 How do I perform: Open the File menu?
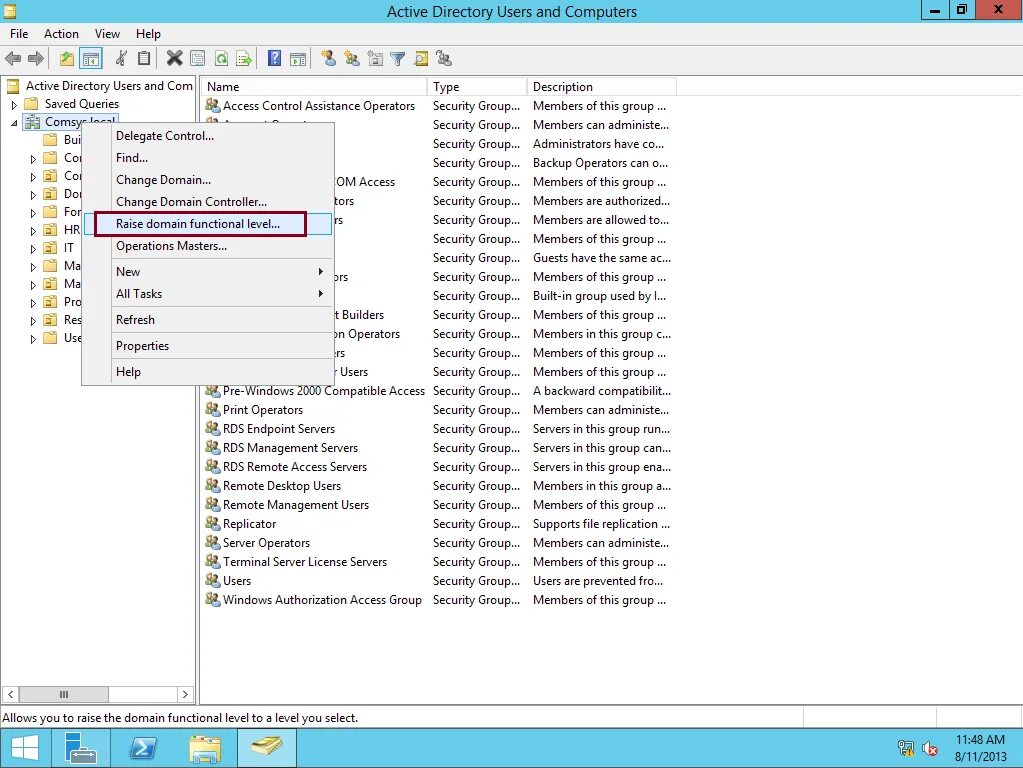19,34
